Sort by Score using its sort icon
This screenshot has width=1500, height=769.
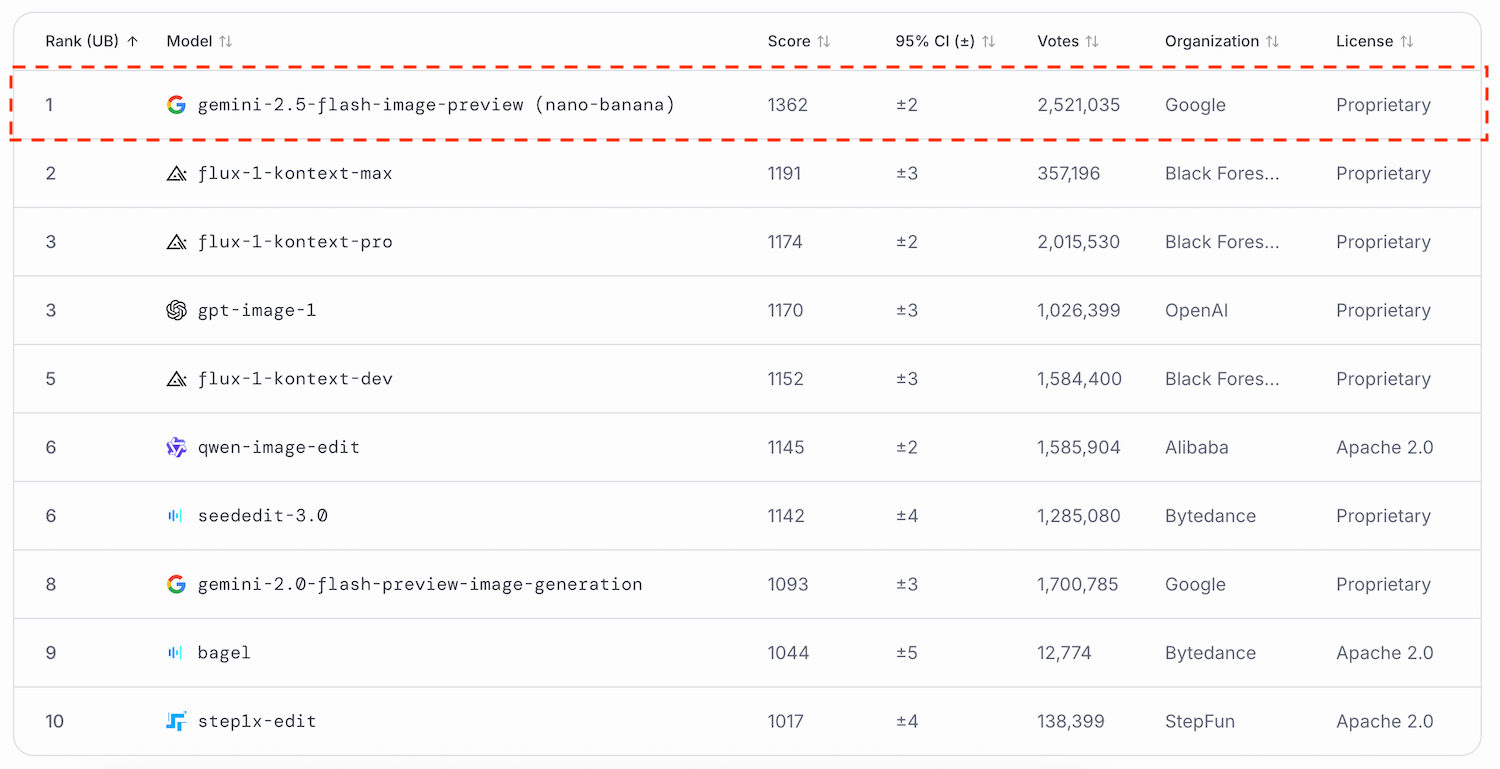pos(824,41)
